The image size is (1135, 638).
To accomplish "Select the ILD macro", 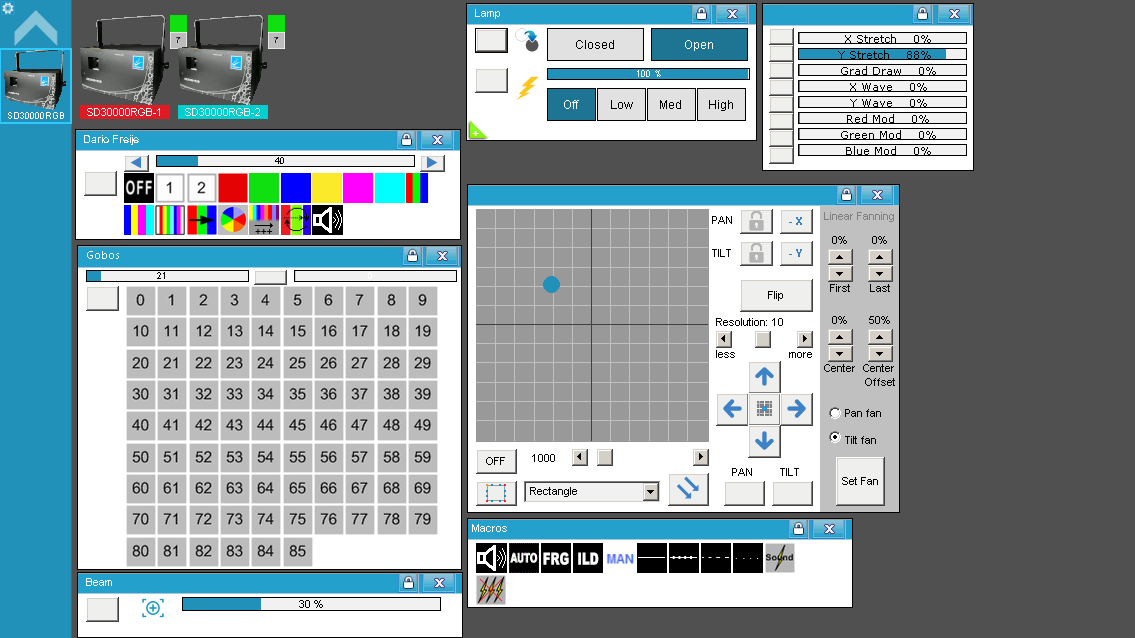I will point(587,558).
